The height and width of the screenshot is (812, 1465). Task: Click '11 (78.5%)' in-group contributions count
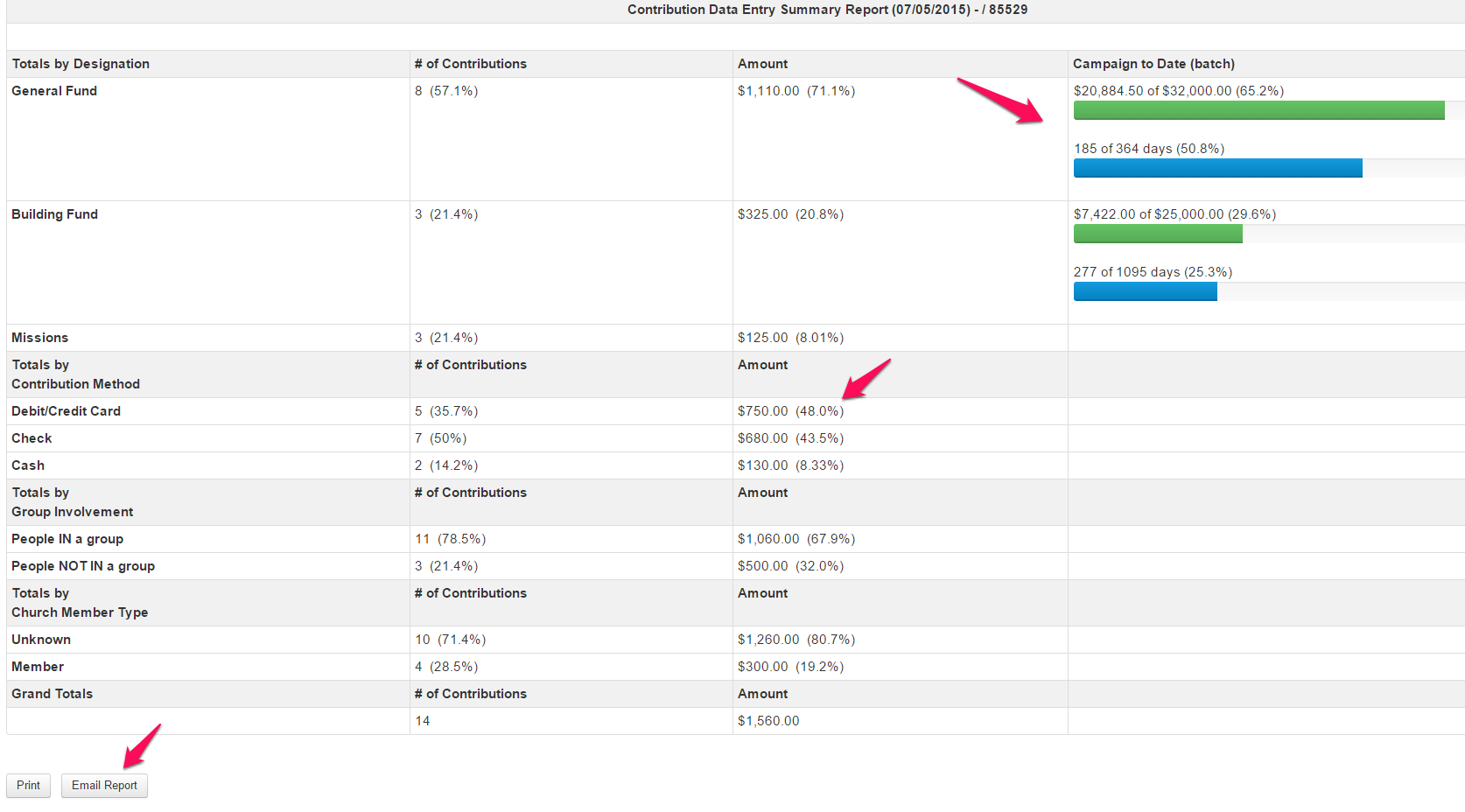coord(450,539)
